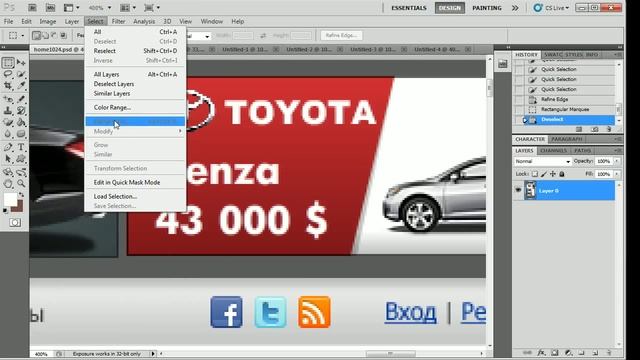640x360 pixels.
Task: Toggle lock position
Action: 553,174
